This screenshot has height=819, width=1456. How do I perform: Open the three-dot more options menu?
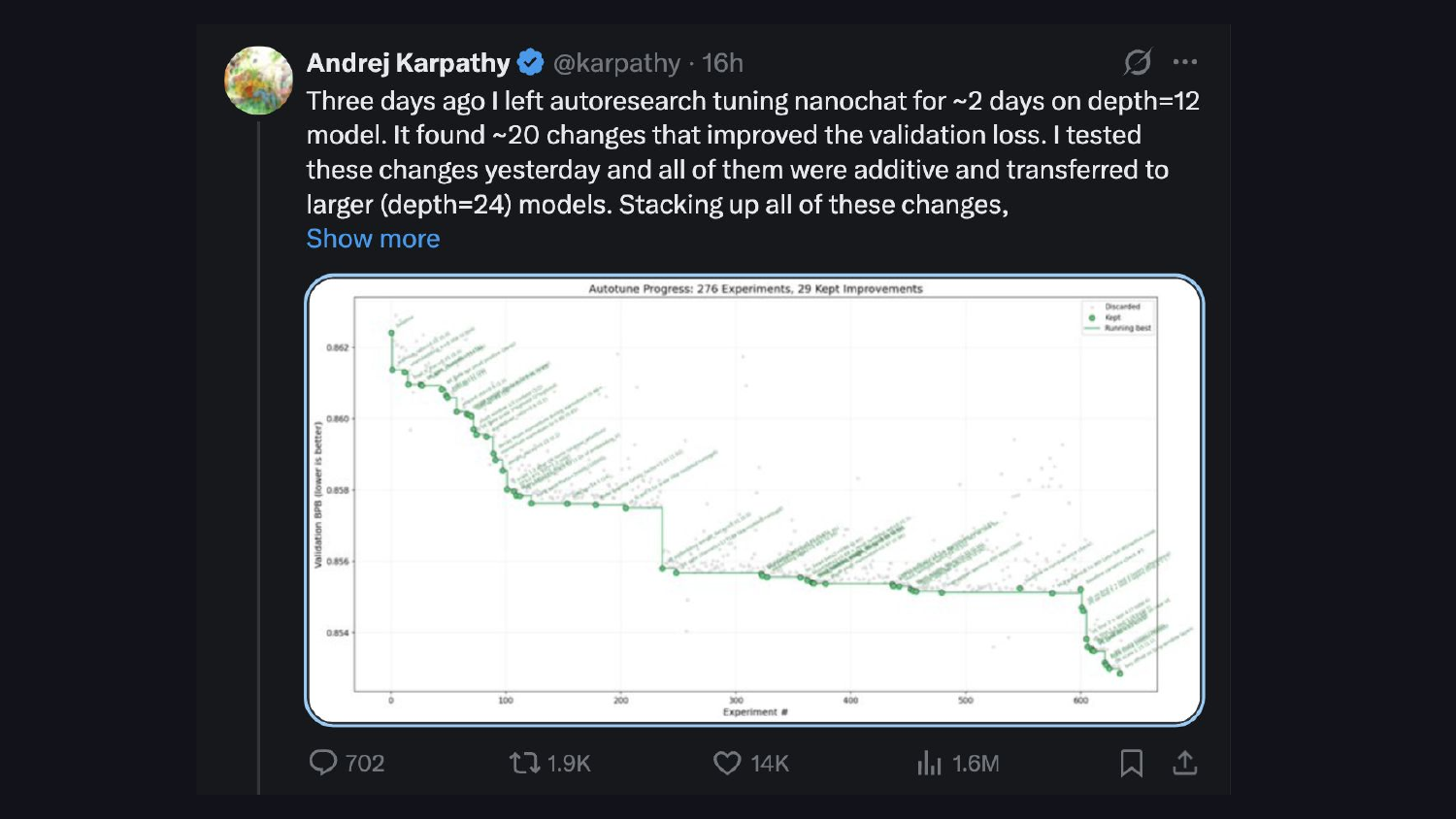[1184, 62]
